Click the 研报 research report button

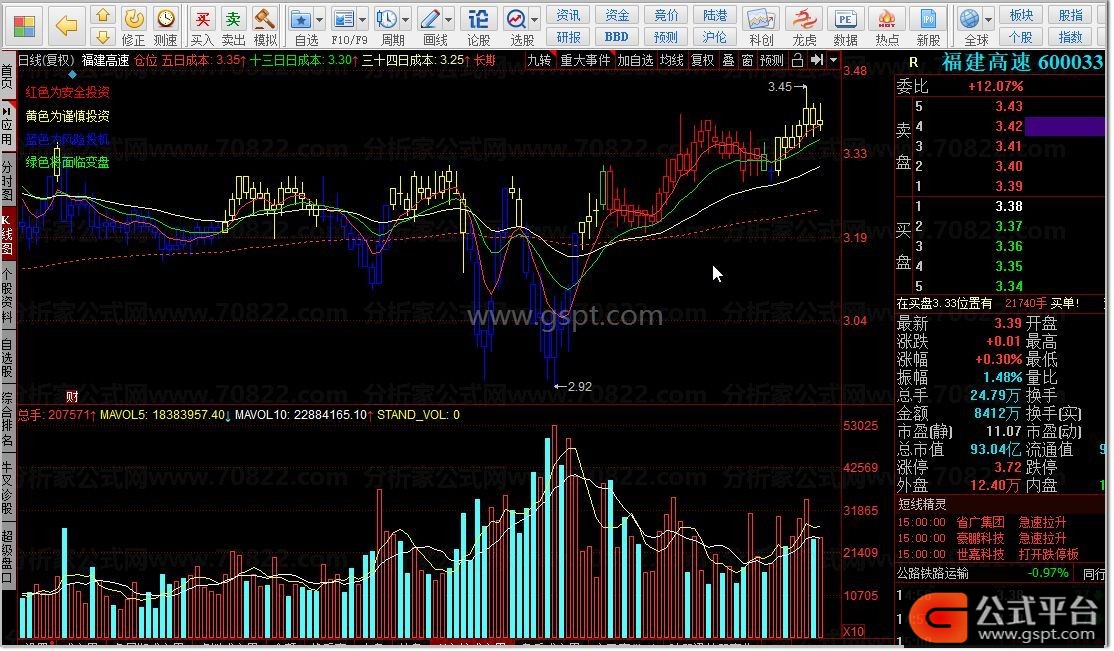click(x=568, y=37)
